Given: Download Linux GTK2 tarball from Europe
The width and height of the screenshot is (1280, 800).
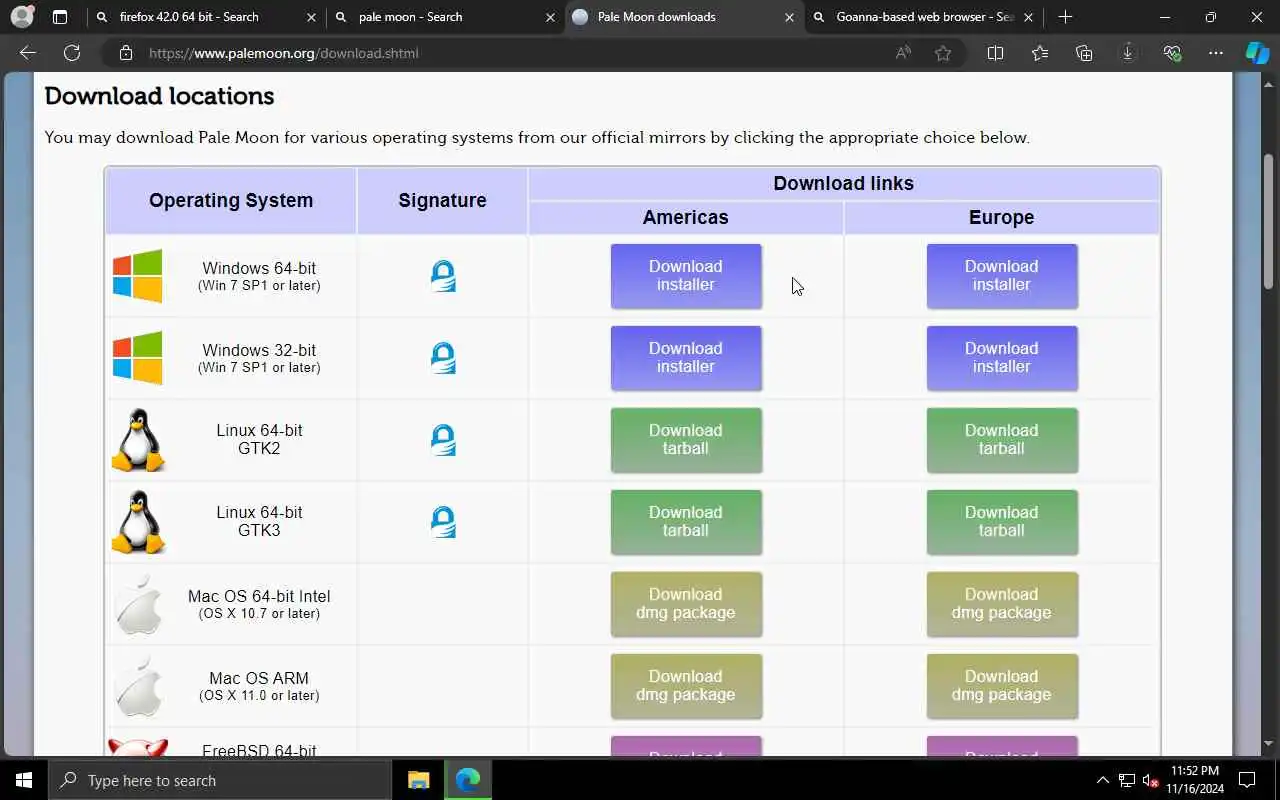Looking at the screenshot, I should tap(1002, 440).
